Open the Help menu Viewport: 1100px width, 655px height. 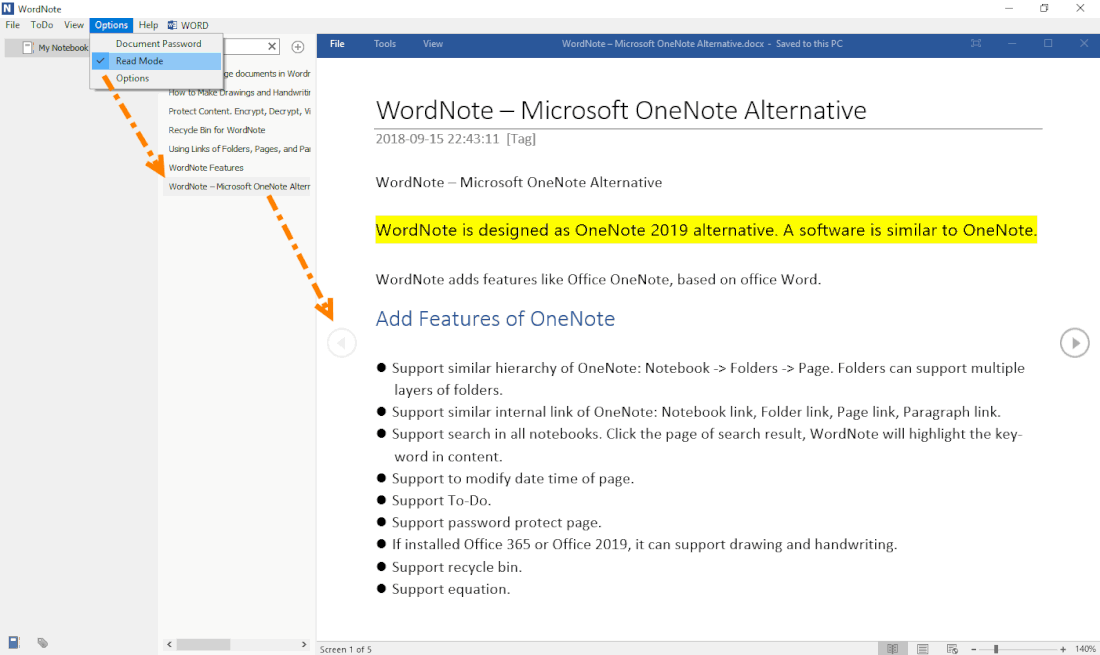148,25
